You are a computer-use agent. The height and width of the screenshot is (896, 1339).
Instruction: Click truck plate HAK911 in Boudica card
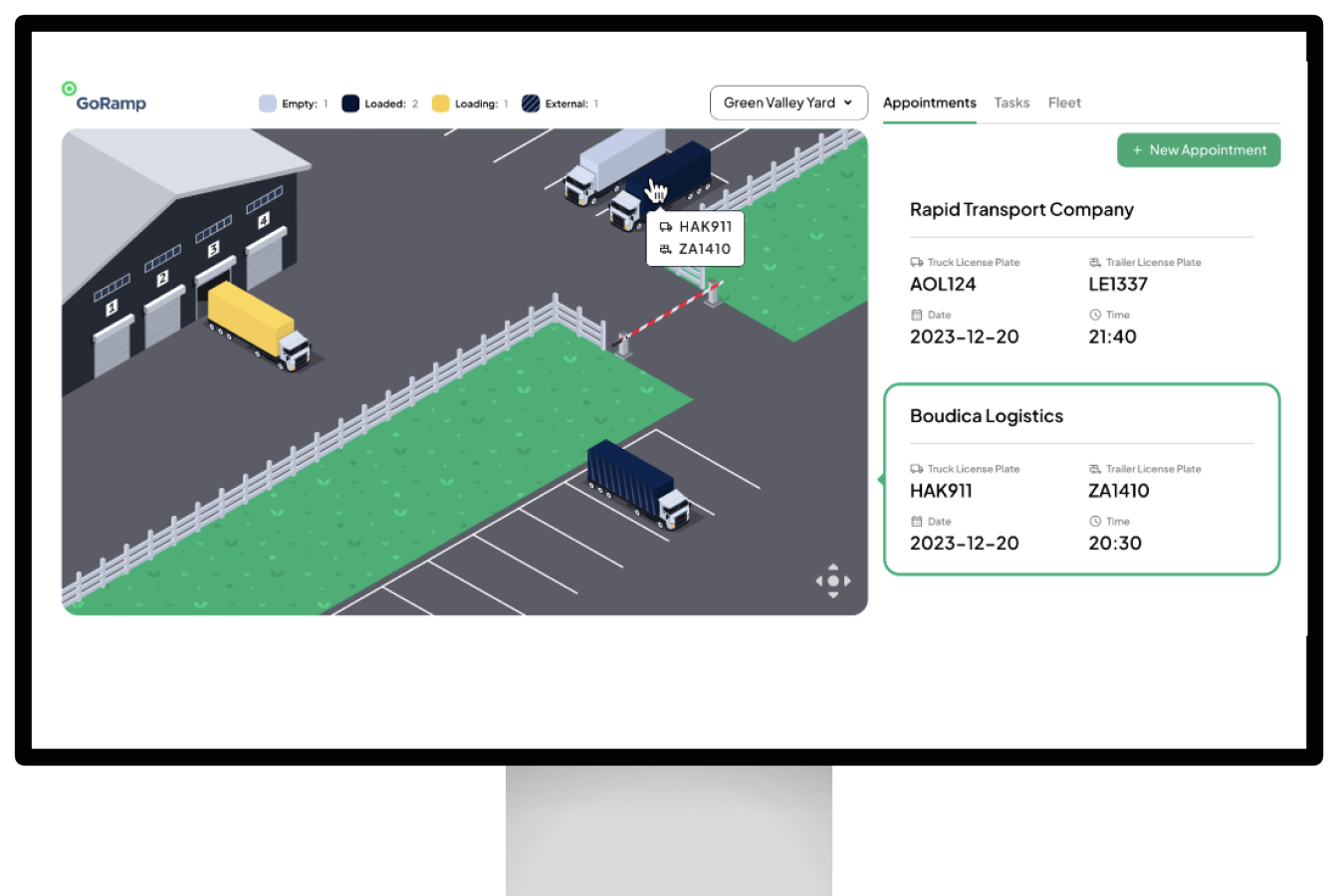[941, 491]
